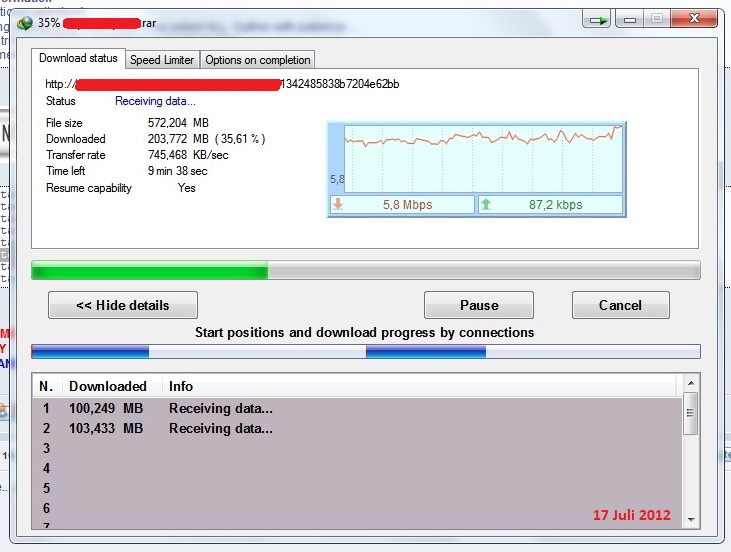Click the download URL text
Image resolution: width=731 pixels, height=552 pixels.
click(x=222, y=84)
